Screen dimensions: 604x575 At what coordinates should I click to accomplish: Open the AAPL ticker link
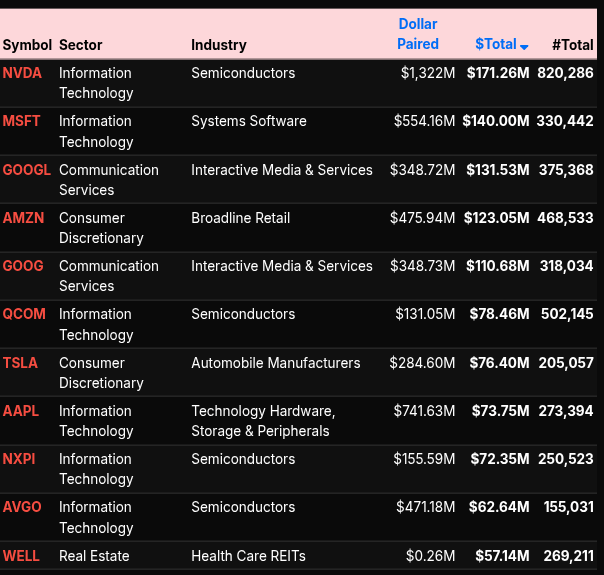click(21, 411)
